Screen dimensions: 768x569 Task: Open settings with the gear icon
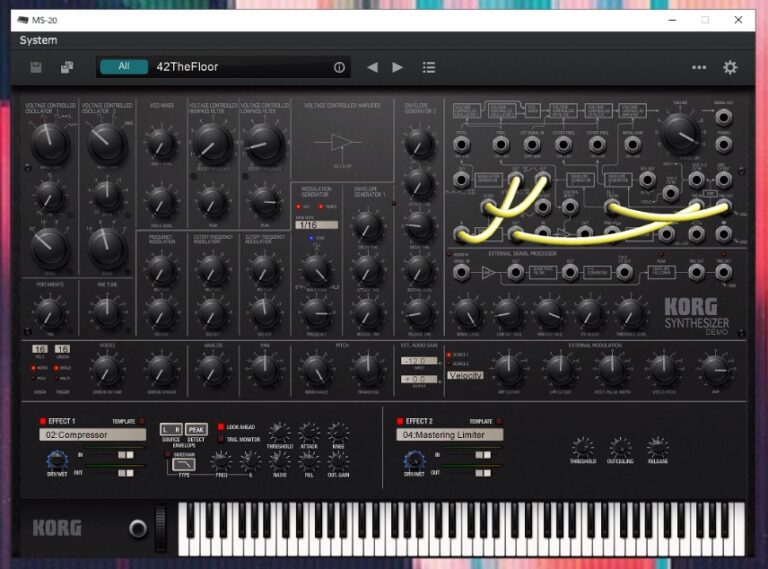click(730, 67)
